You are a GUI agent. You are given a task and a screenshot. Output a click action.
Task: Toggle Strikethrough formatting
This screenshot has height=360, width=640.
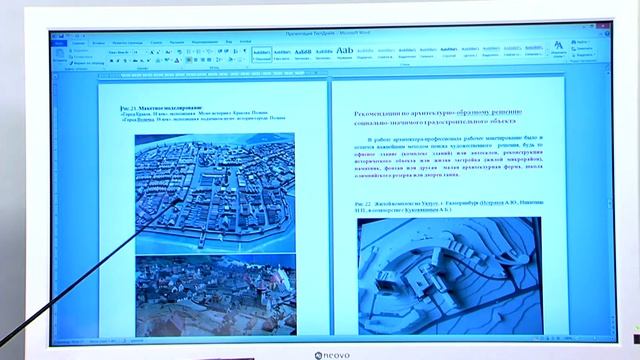[135, 60]
